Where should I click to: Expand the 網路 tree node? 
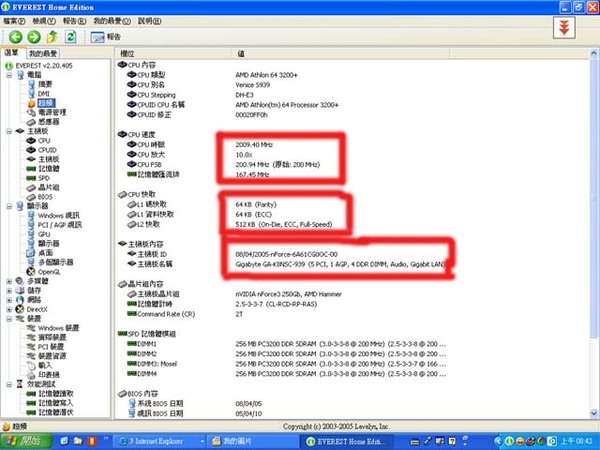point(9,300)
